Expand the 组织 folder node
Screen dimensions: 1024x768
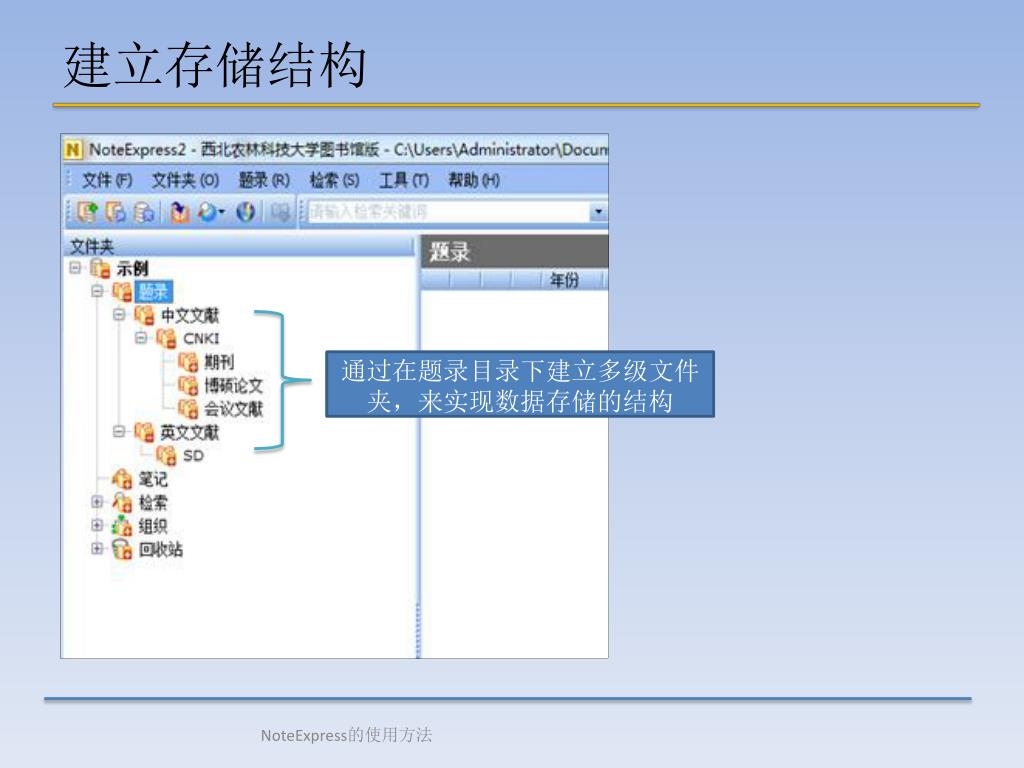97,525
